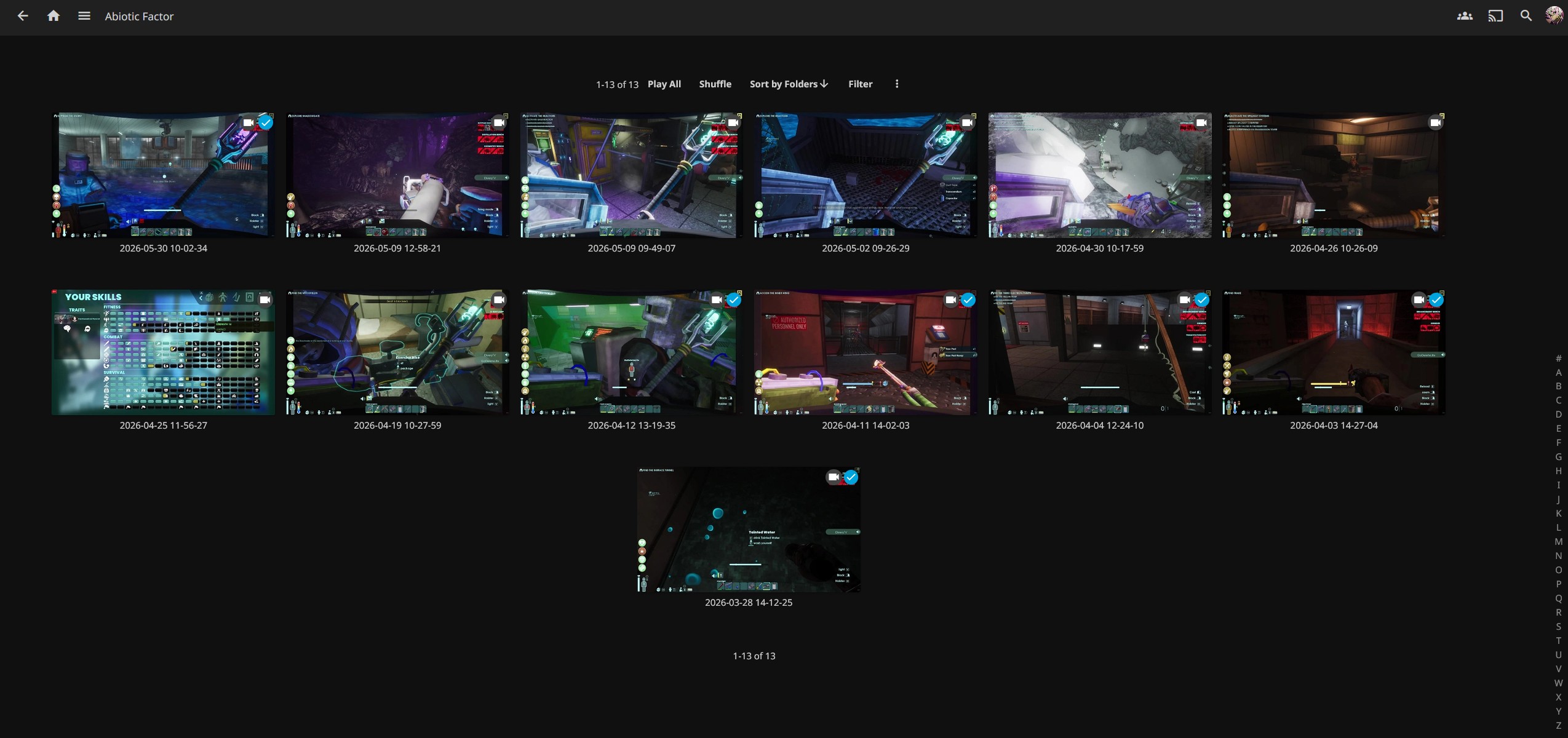Open video title 2026-05-30 10-02-34
1568x738 pixels.
tap(163, 248)
